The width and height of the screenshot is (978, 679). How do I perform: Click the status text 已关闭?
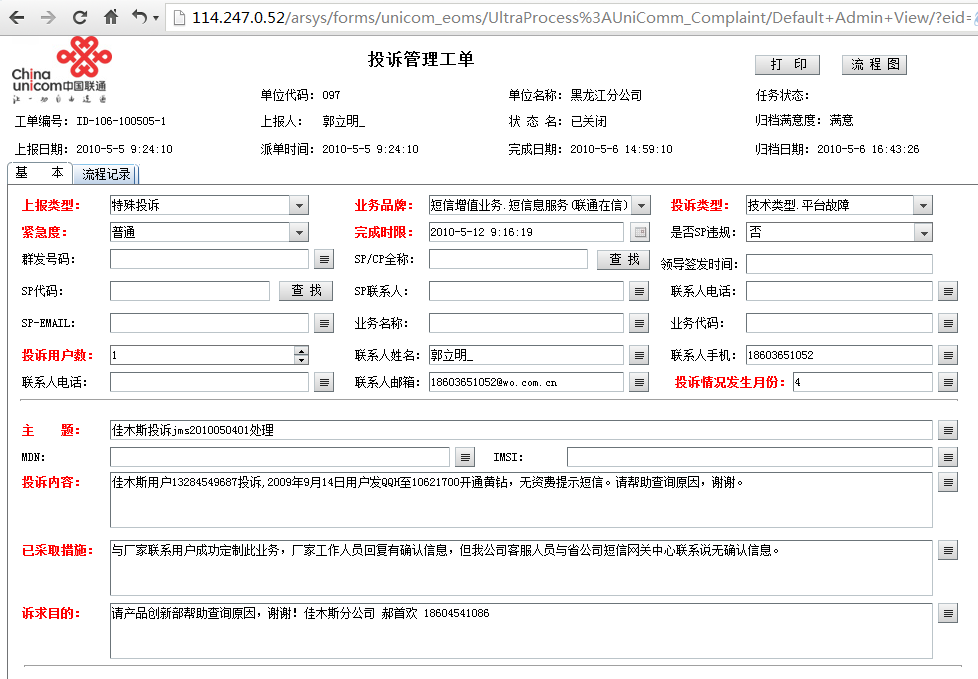[x=589, y=121]
